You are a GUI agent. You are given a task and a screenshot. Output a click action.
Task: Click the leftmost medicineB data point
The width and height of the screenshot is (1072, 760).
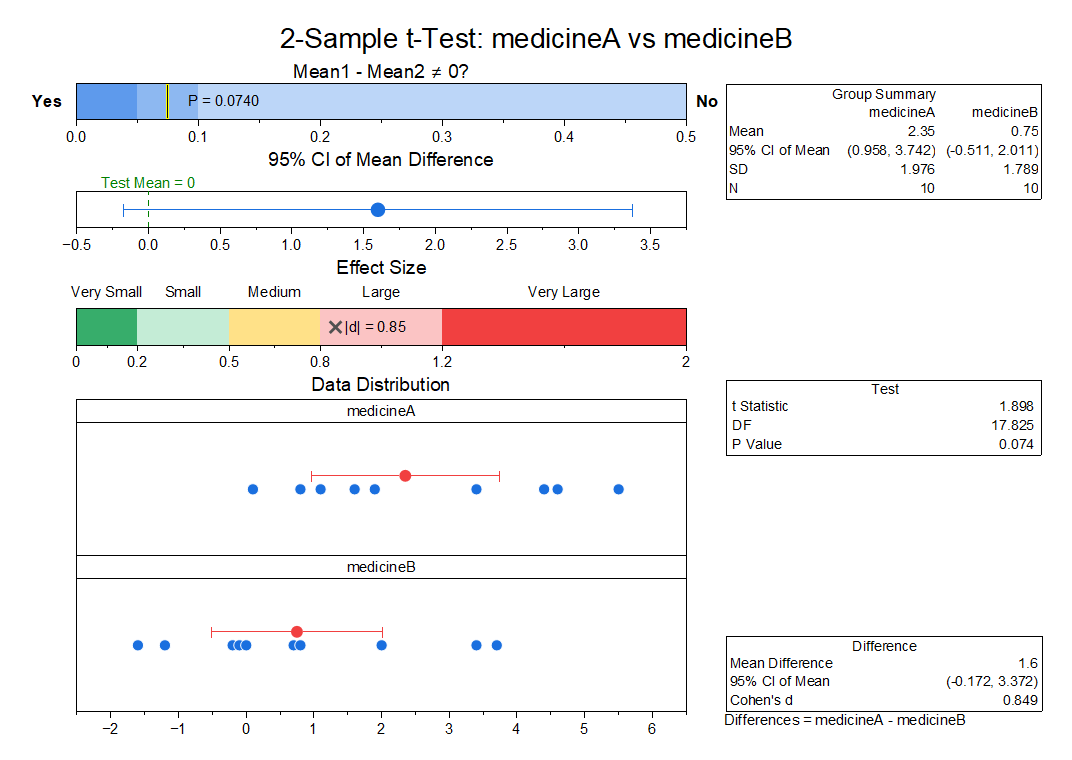point(138,645)
